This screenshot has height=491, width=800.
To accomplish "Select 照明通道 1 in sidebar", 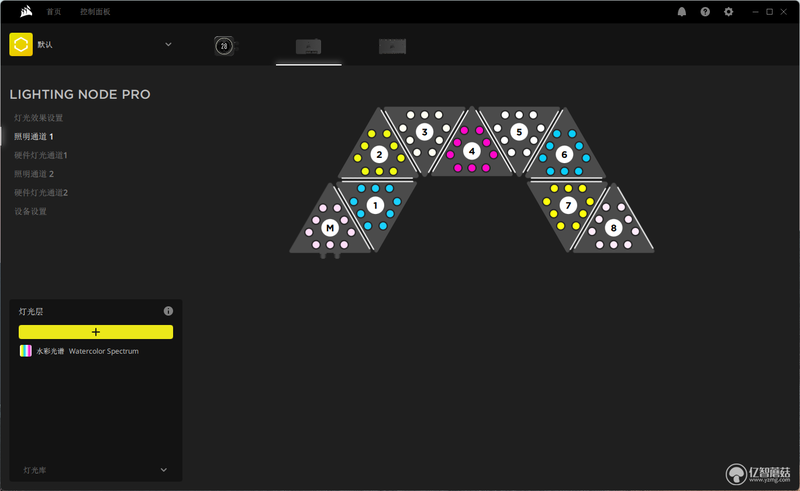I will (x=34, y=136).
